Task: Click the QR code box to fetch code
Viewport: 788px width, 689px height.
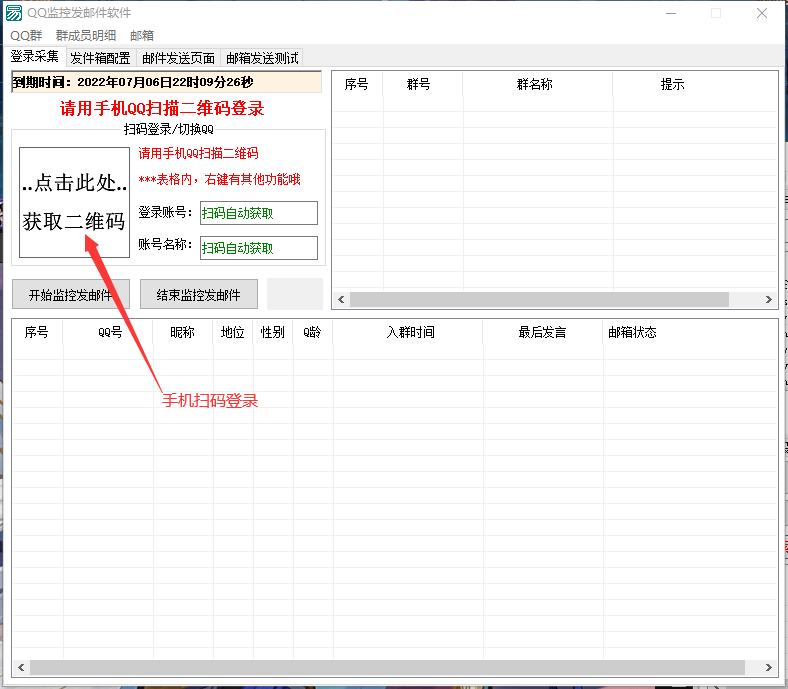Action: [x=74, y=203]
